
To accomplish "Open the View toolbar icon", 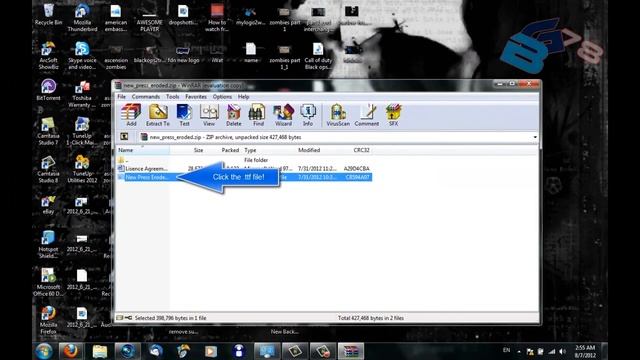I will pos(209,115).
